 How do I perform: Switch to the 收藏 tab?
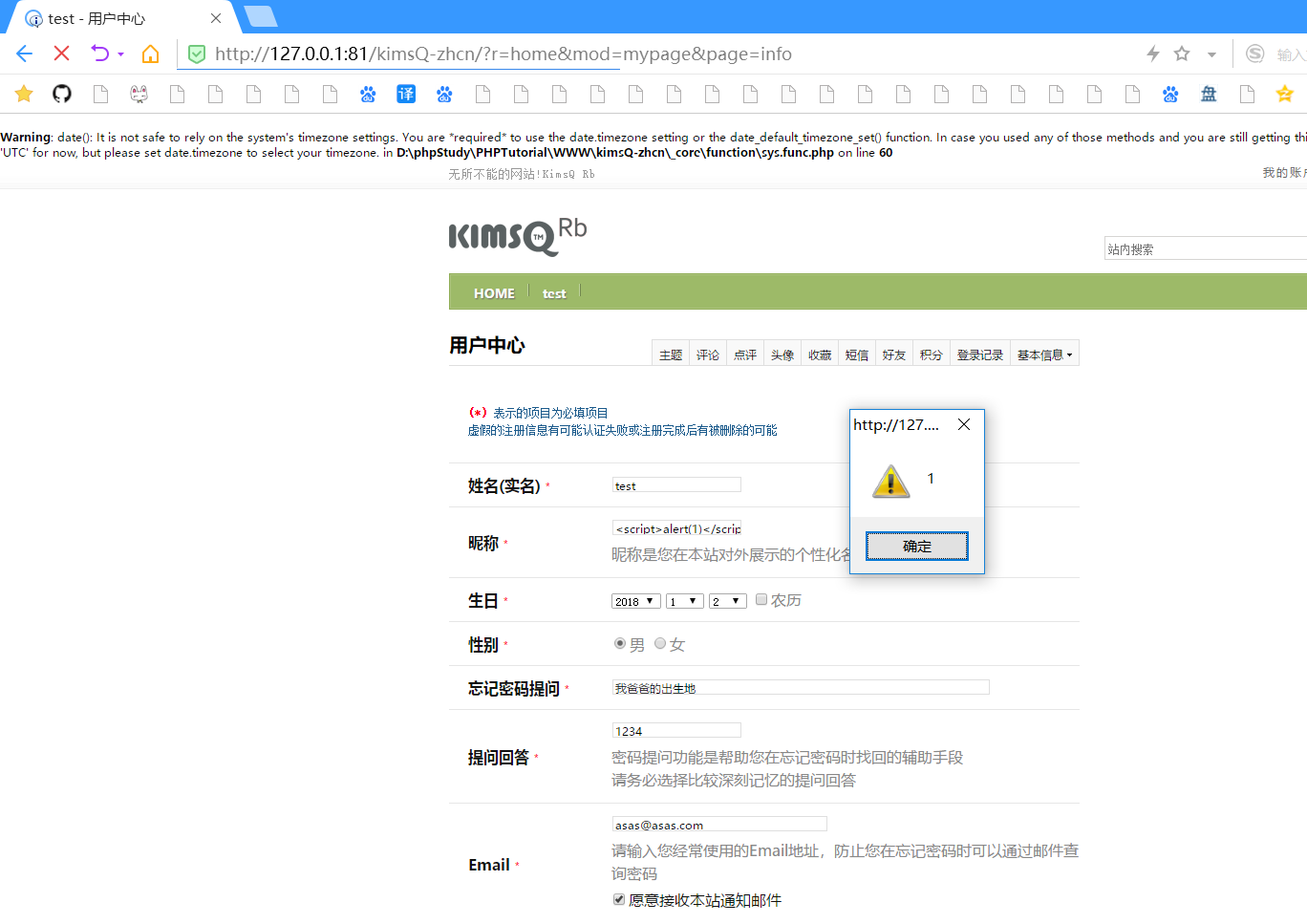820,355
